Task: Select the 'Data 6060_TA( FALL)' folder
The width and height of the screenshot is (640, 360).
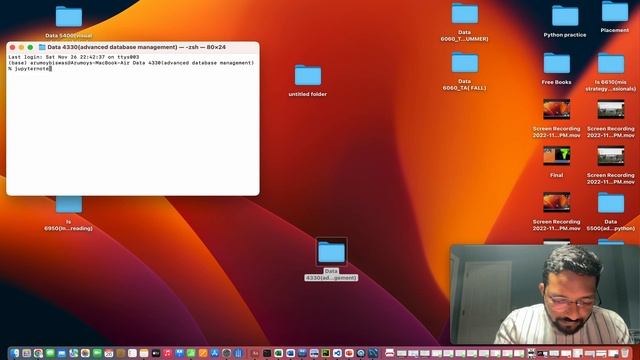Action: 464,71
